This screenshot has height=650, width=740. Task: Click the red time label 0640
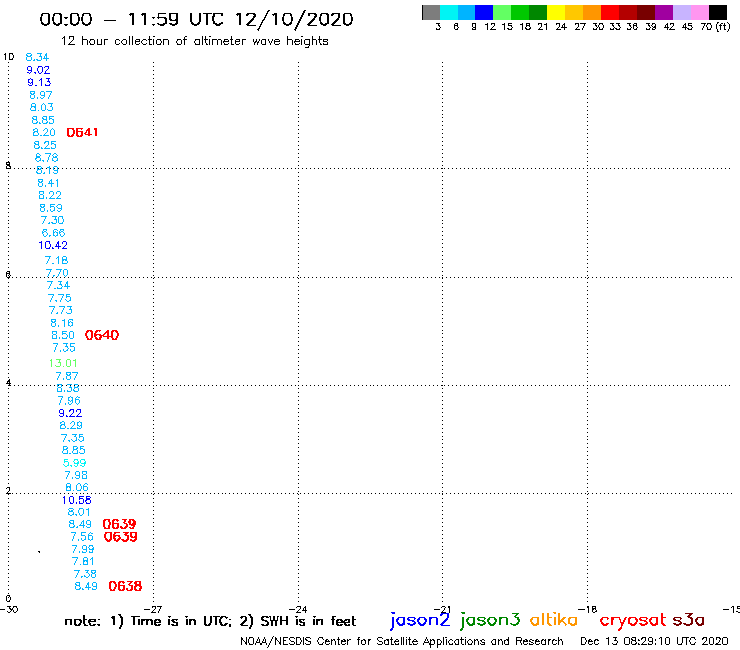point(102,335)
